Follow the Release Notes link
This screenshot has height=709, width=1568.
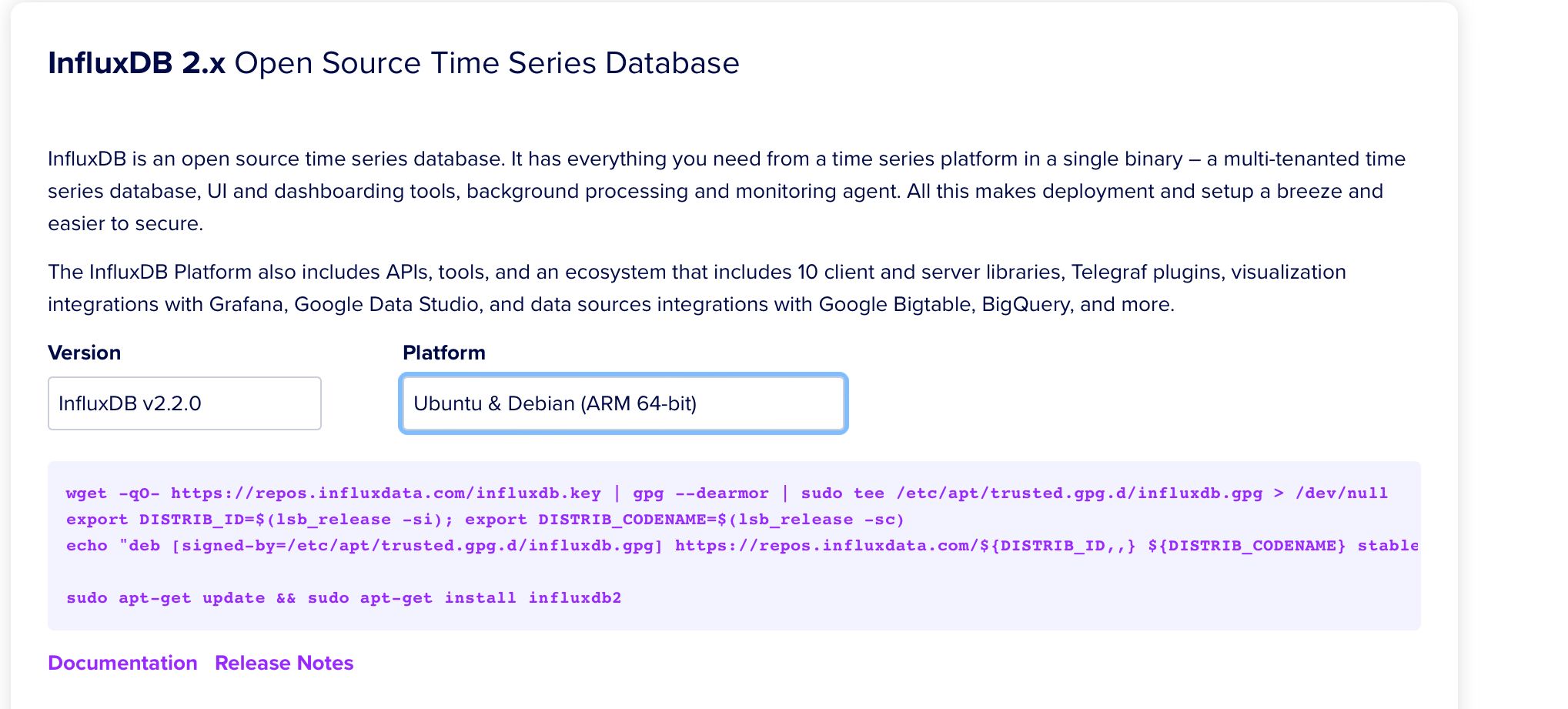point(284,663)
